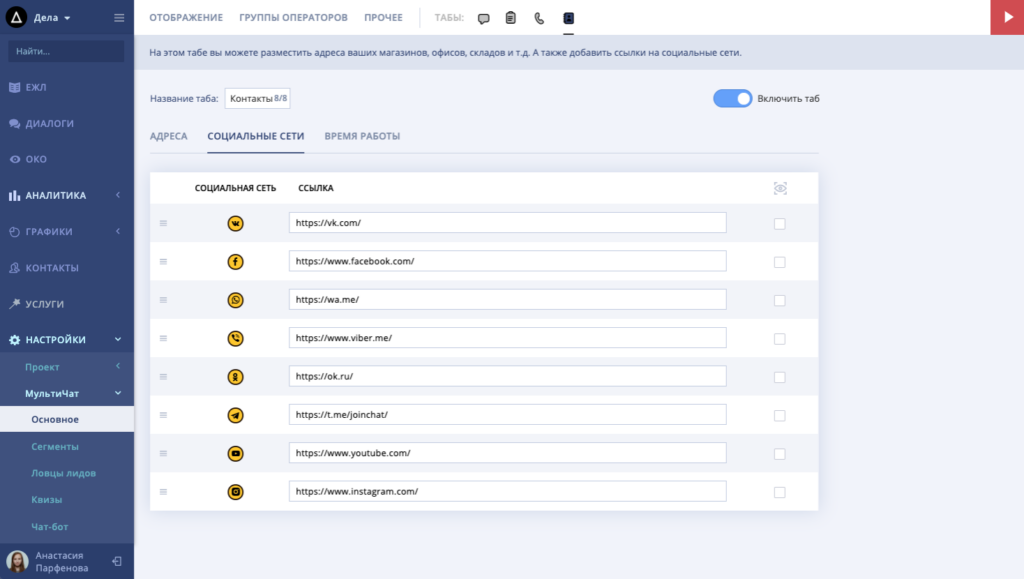
Task: Click the wa.me link input field
Action: (507, 300)
